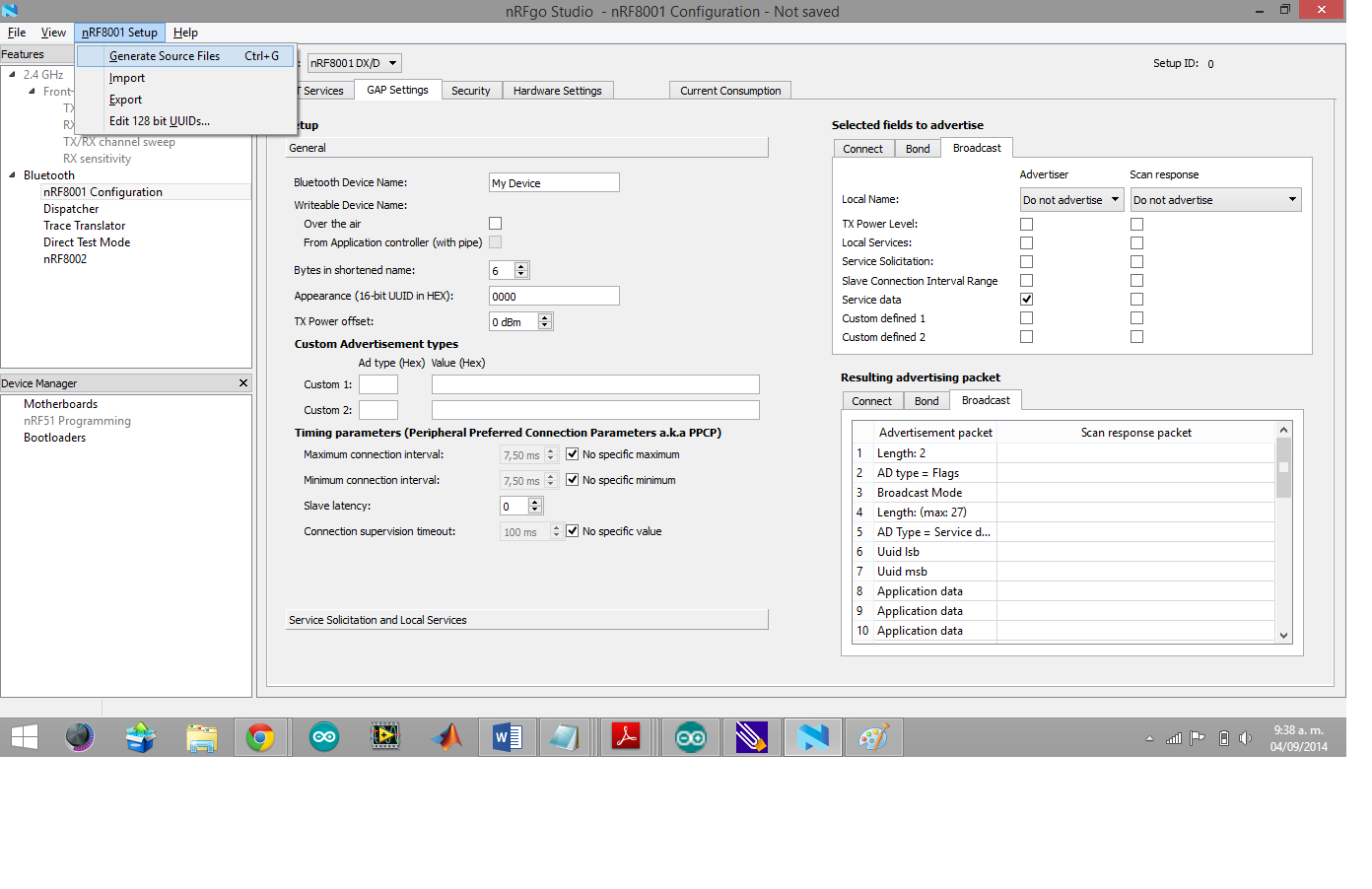
Task: Switch to Microsoft Word in taskbar
Action: [x=507, y=737]
